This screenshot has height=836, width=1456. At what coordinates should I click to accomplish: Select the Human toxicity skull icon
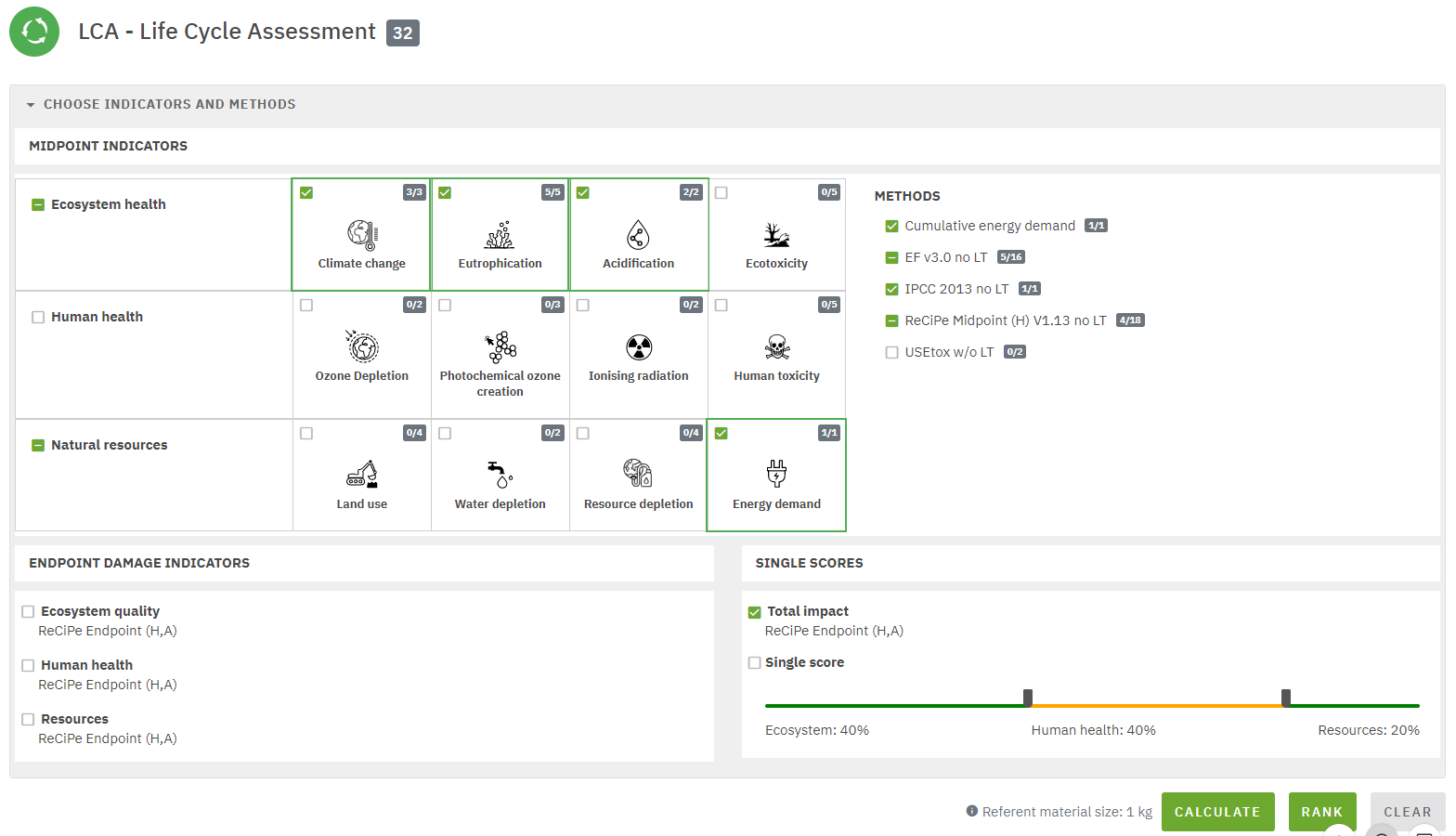[776, 347]
